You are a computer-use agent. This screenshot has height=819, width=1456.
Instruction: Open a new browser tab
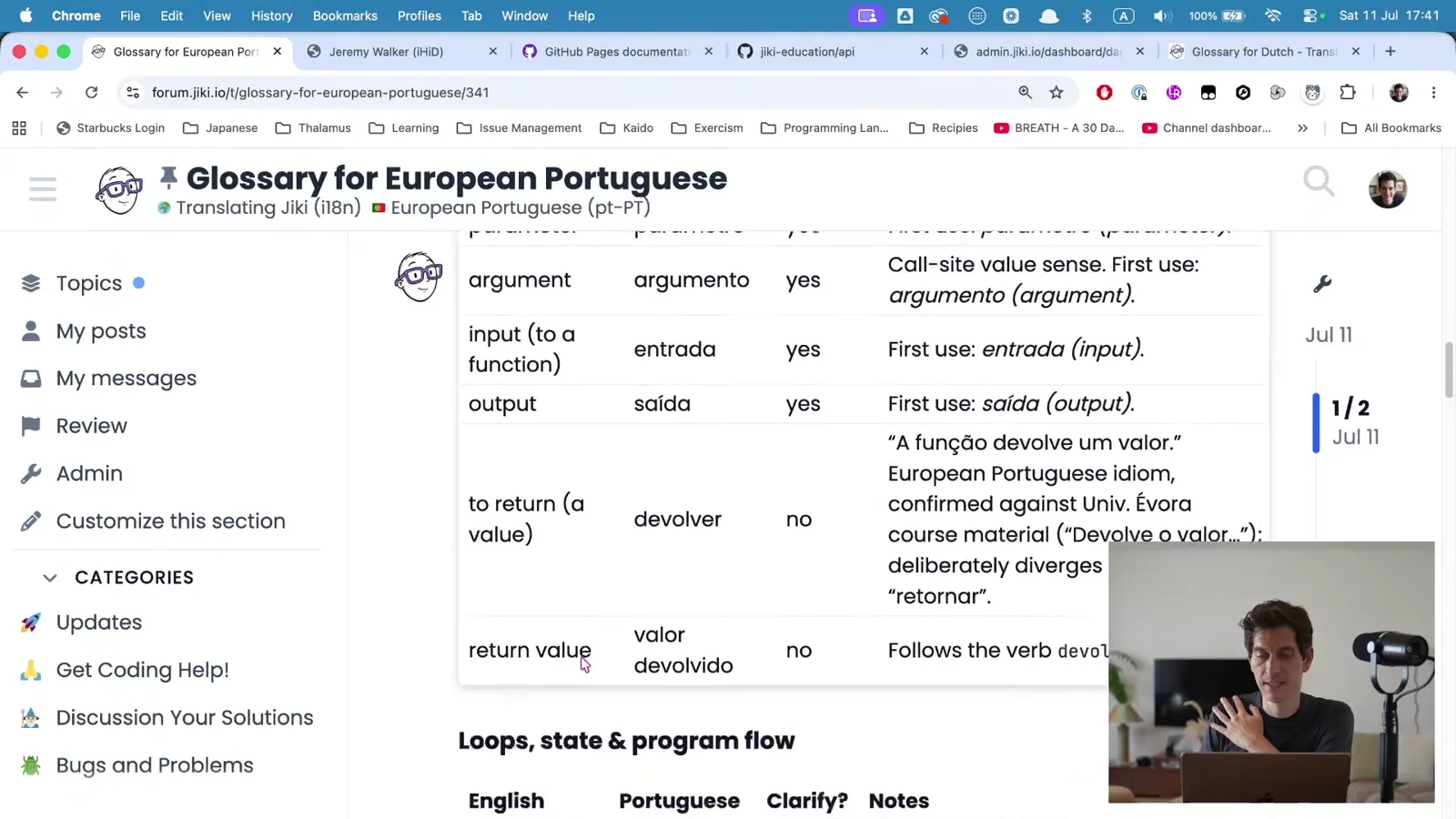tap(1390, 52)
